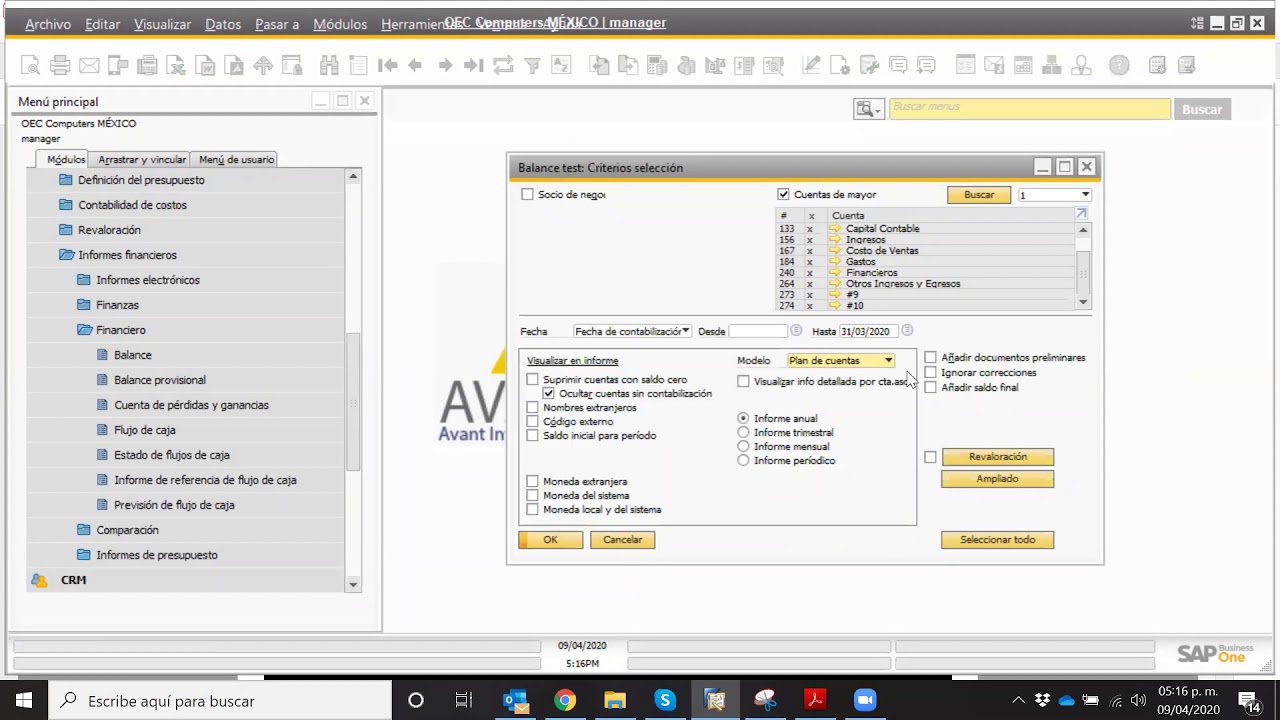Open print preview from toolbar
Image resolution: width=1280 pixels, height=720 pixels.
31,66
